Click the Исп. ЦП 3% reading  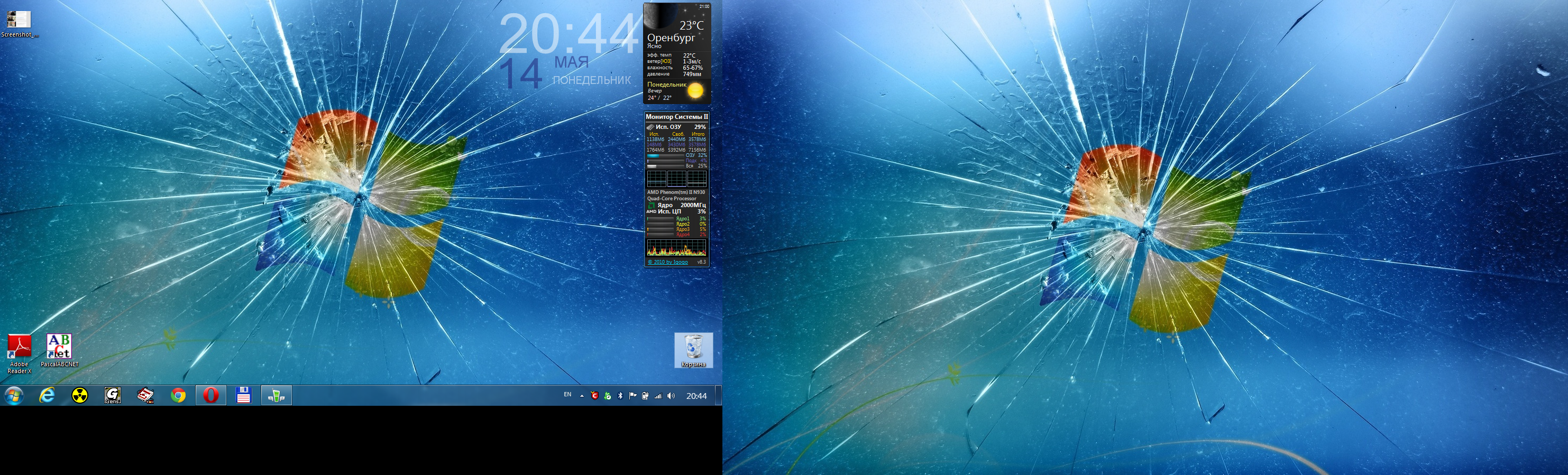682,212
